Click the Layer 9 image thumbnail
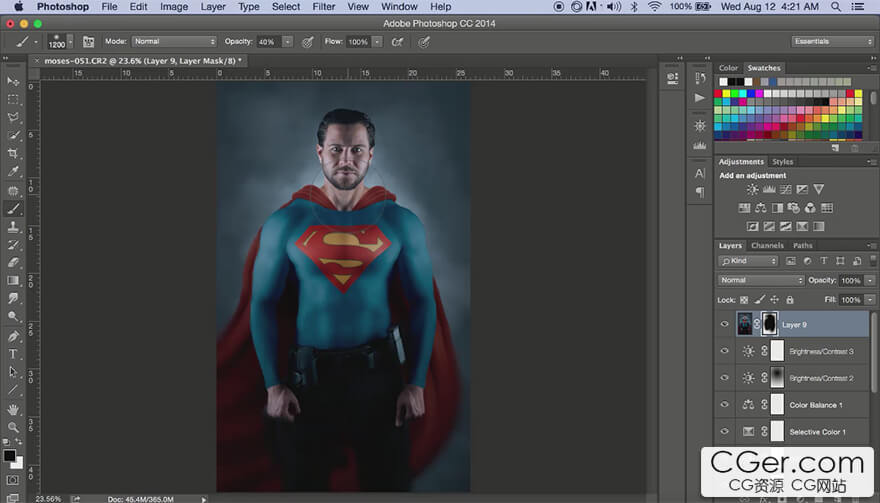This screenshot has width=880, height=503. [745, 324]
